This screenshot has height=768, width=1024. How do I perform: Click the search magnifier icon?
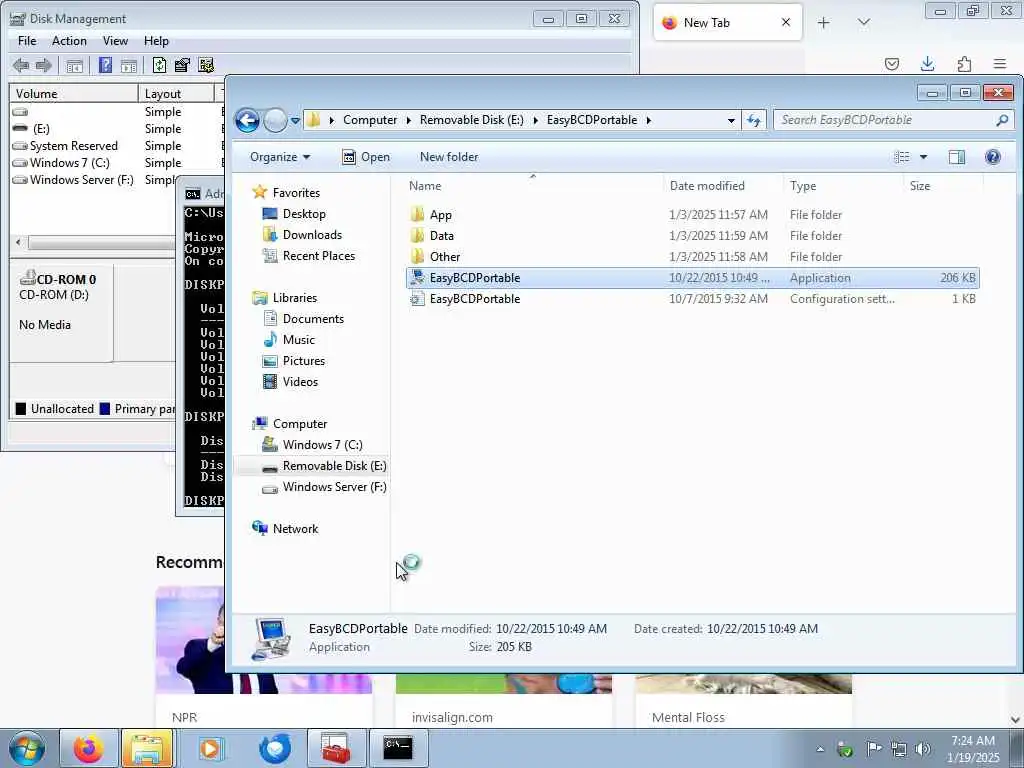tap(1002, 120)
